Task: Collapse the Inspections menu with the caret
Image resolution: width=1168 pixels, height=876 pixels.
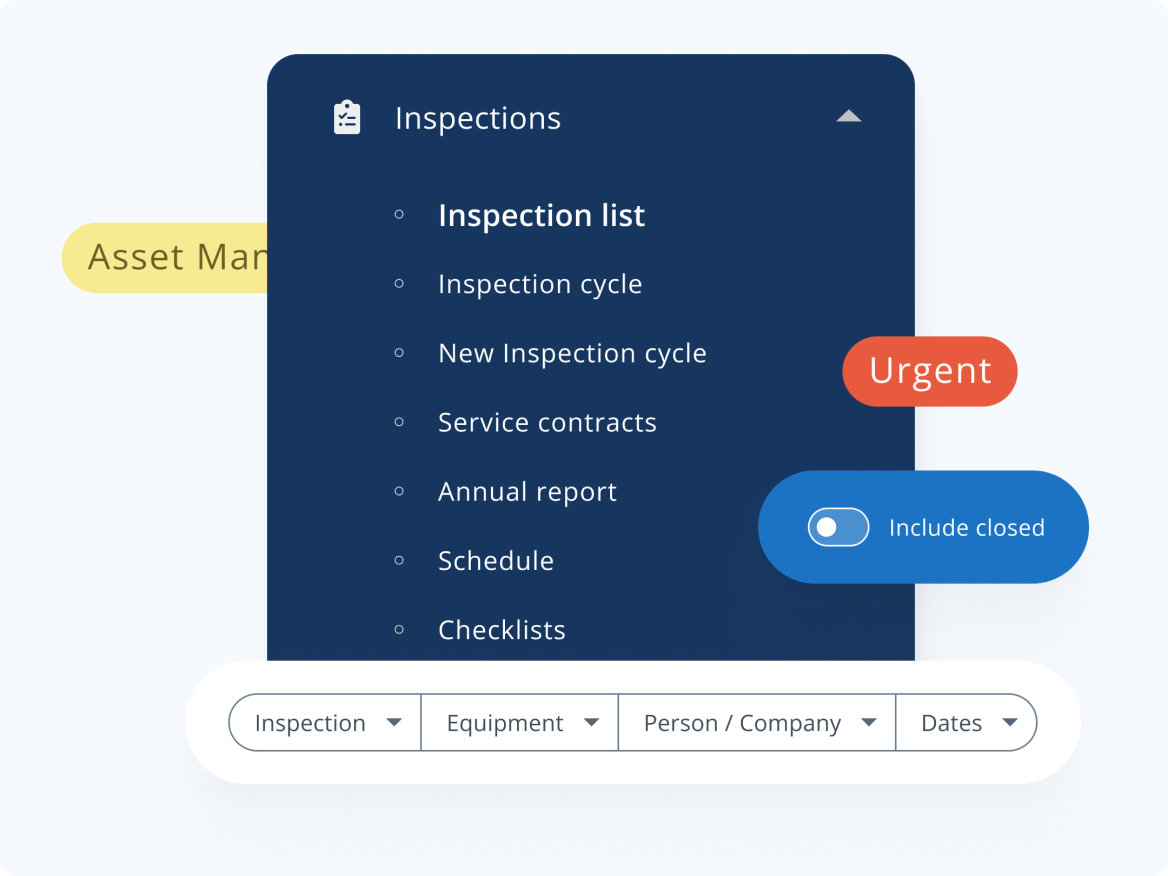Action: (x=848, y=116)
